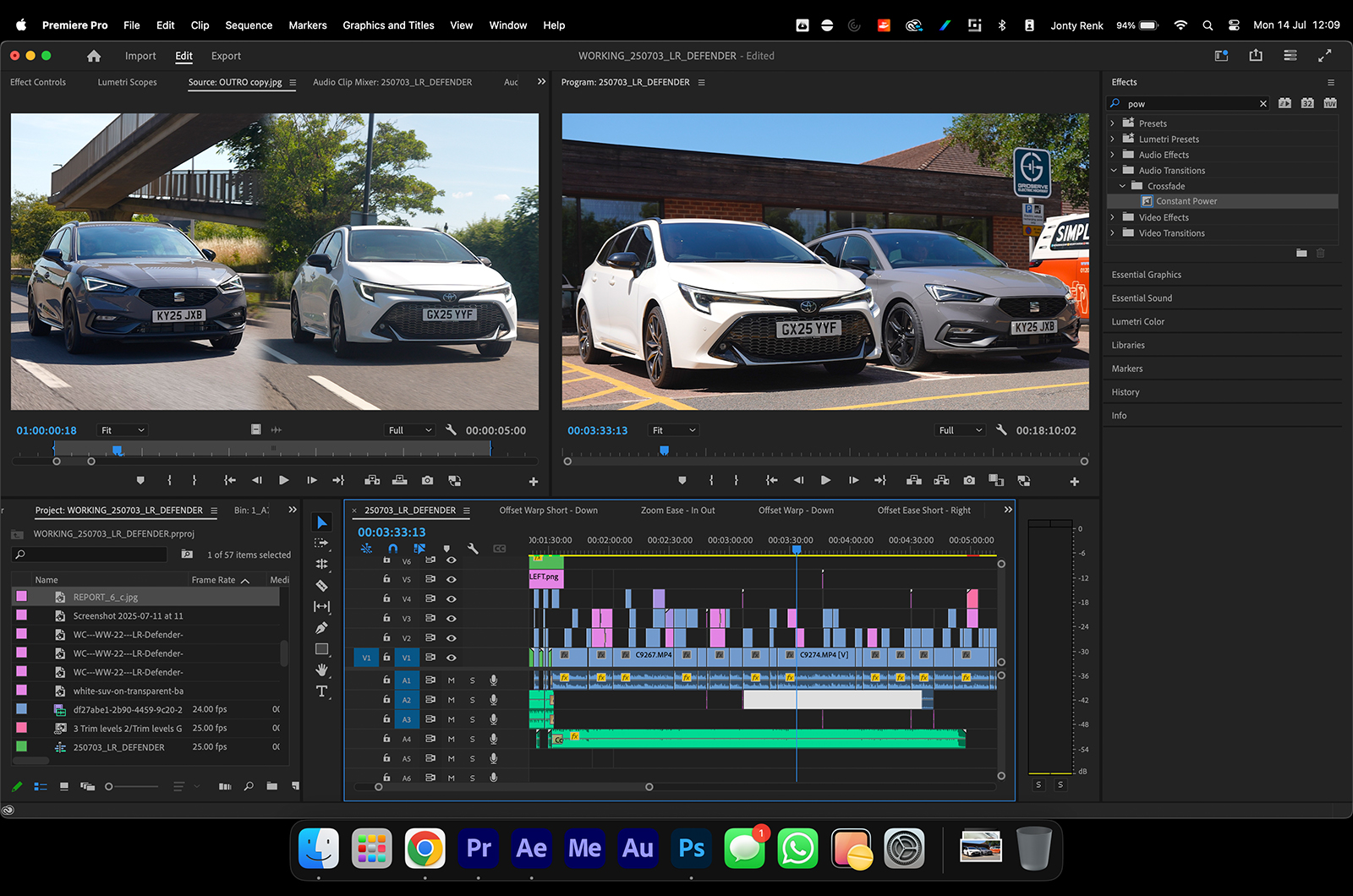Open the Graphics and Titles menu

(388, 25)
